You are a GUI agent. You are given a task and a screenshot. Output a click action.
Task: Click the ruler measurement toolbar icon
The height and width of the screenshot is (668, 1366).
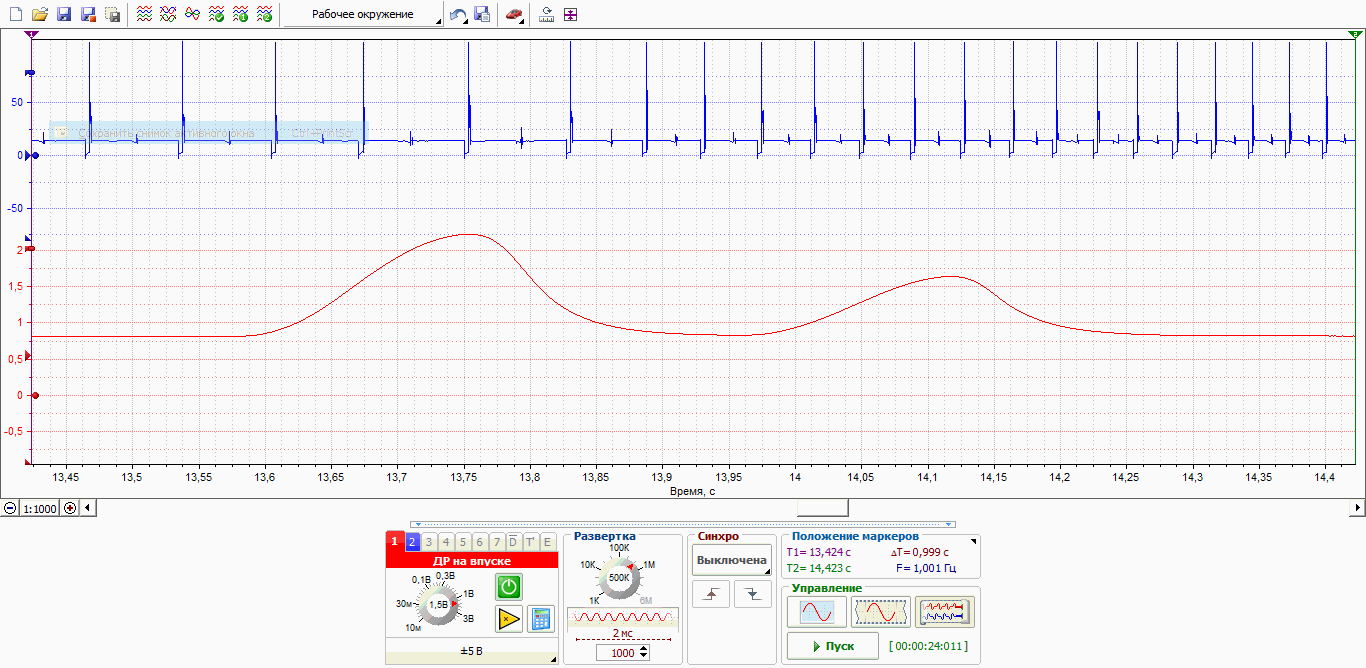pyautogui.click(x=546, y=14)
